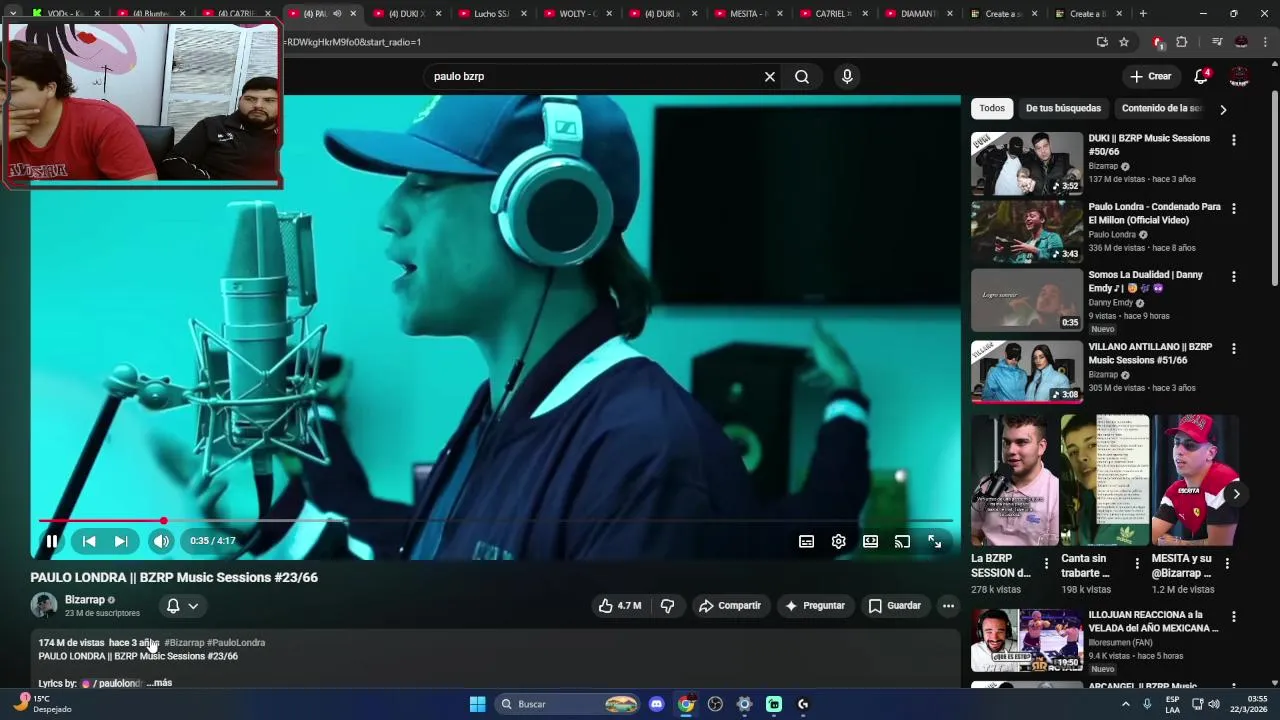Image resolution: width=1280 pixels, height=720 pixels.
Task: Seek on the red video progress bar
Action: click(x=495, y=521)
